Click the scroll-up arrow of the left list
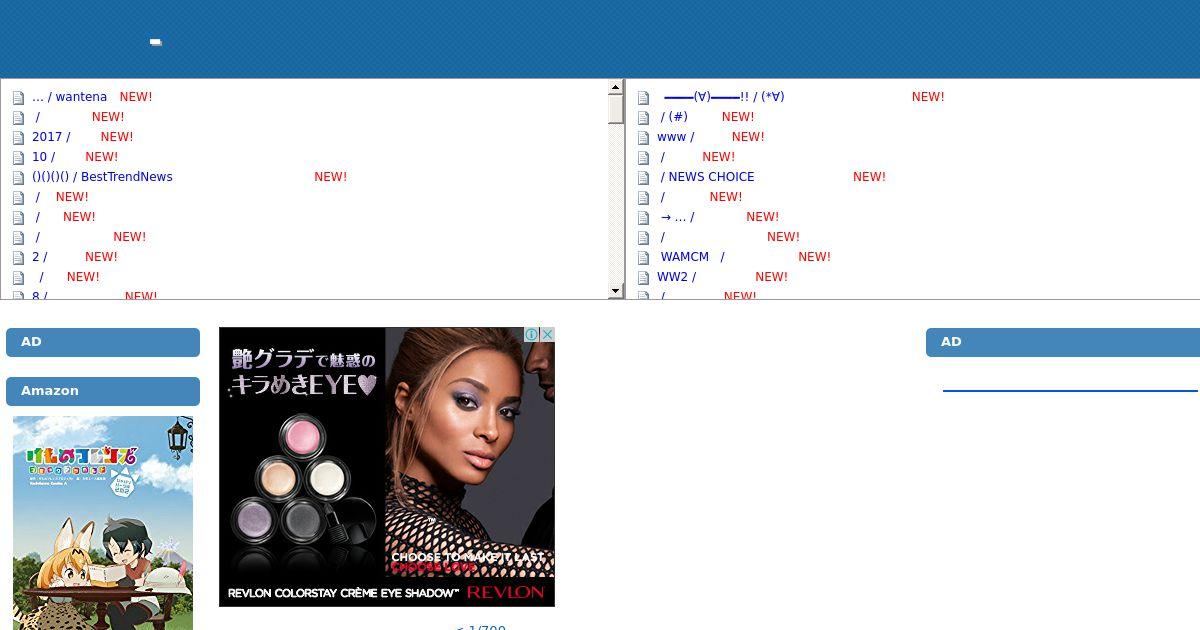Viewport: 1200px width, 630px height. click(x=616, y=87)
